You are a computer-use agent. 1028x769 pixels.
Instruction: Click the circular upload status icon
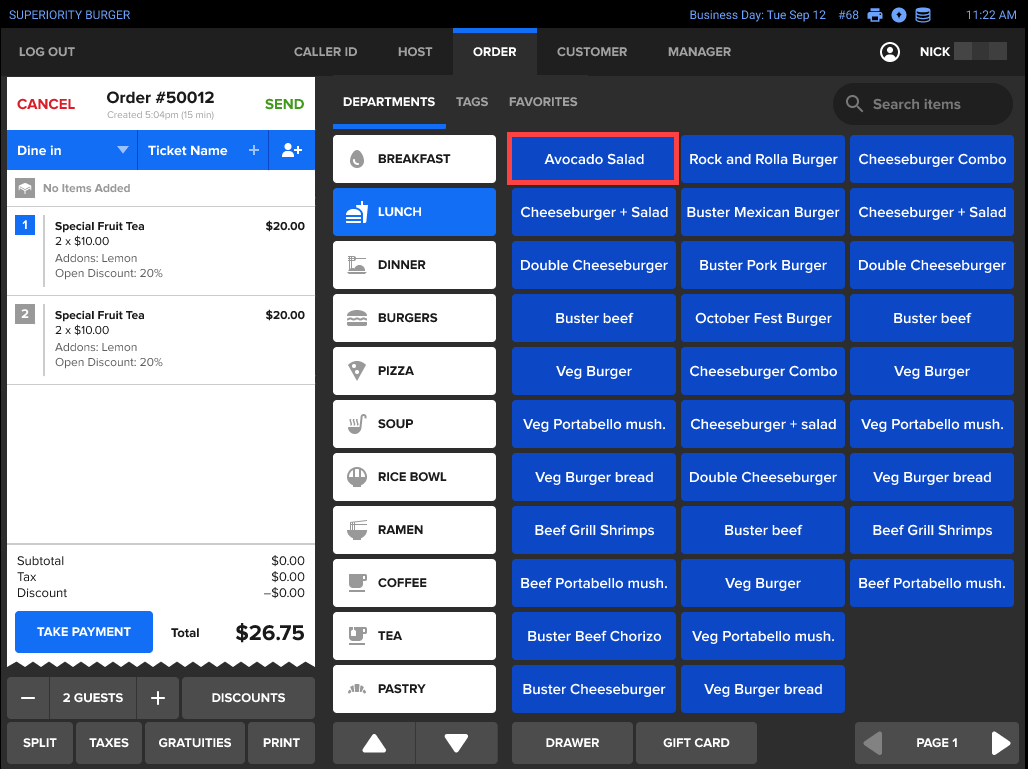click(x=899, y=15)
